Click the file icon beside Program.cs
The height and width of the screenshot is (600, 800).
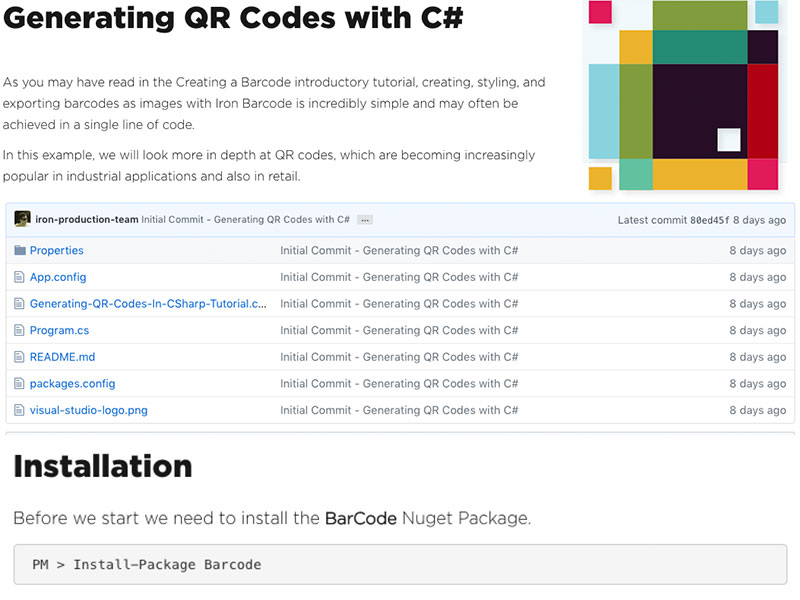click(x=18, y=330)
